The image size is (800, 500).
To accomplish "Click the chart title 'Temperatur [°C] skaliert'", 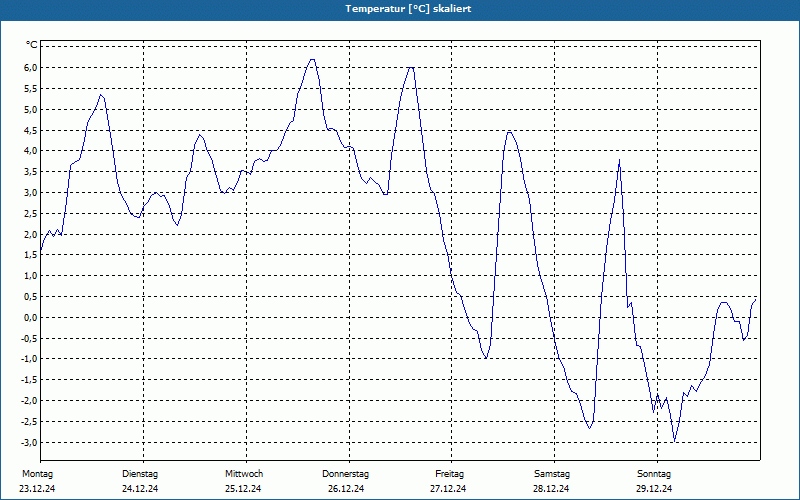I will [x=408, y=9].
